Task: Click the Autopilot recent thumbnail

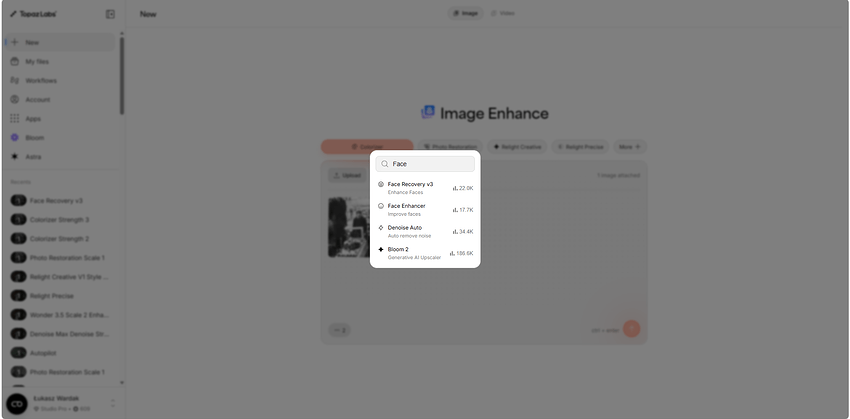Action: (18, 353)
